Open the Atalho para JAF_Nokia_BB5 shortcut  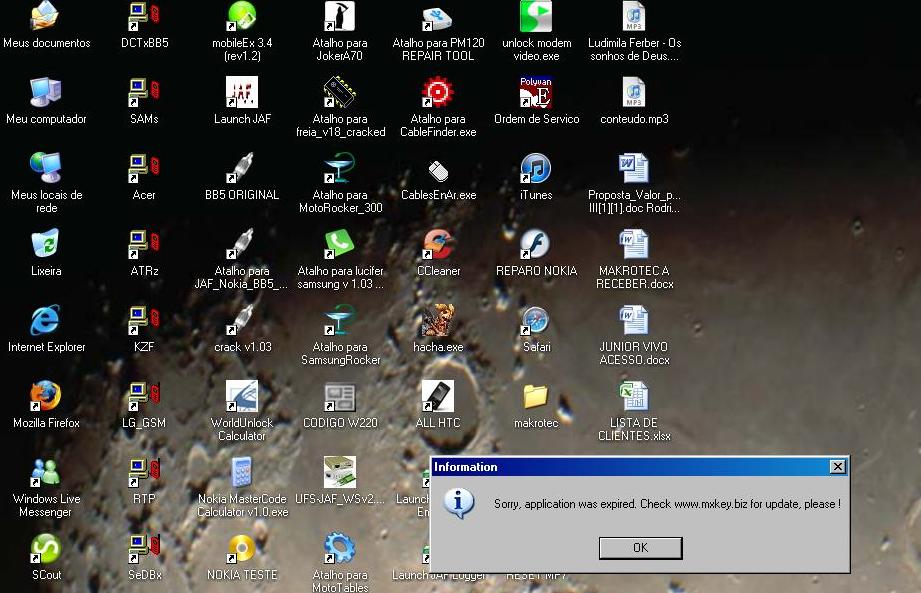coord(242,244)
